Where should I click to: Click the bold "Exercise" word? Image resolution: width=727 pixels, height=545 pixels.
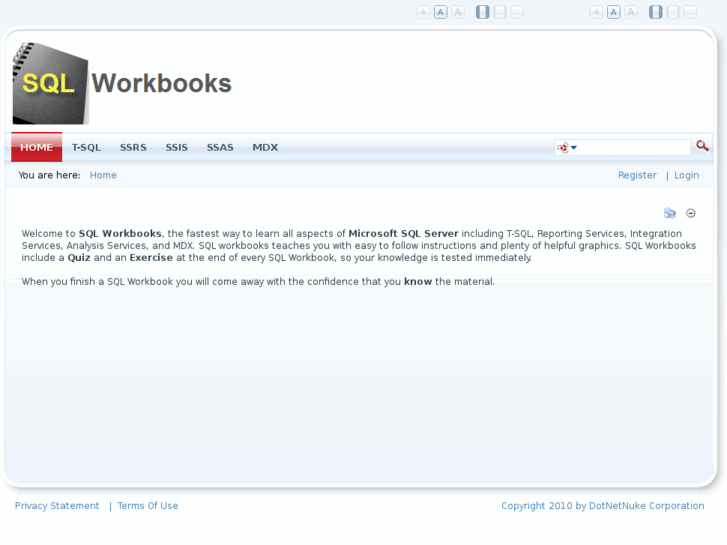click(x=151, y=257)
